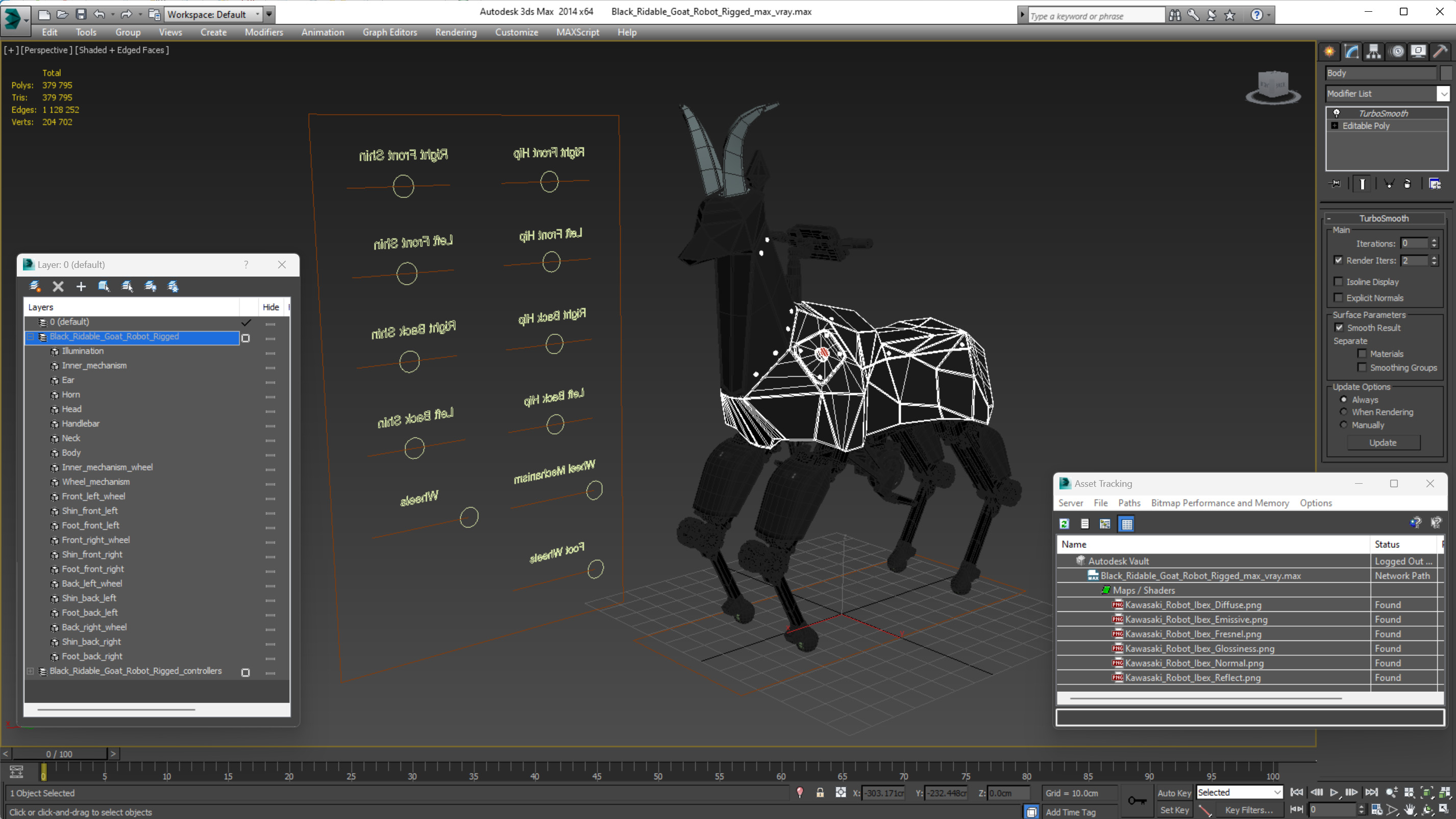
Task: Open the Modifier List dropdown
Action: point(1444,94)
